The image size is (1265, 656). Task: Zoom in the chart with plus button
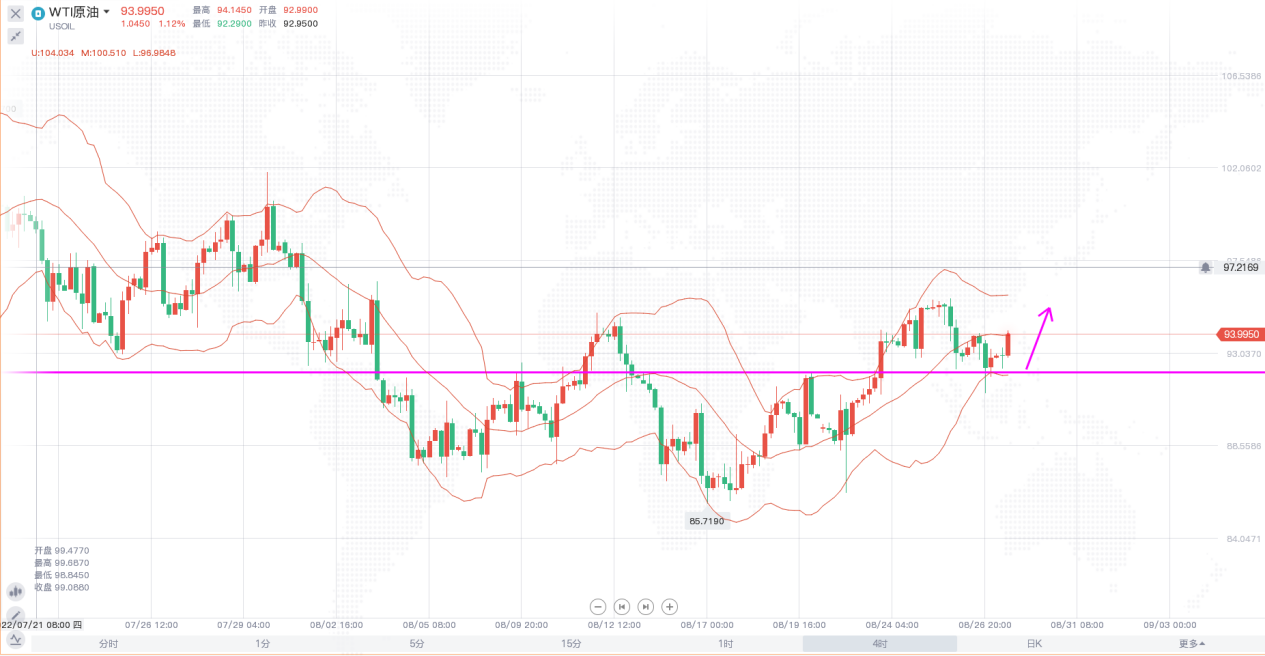click(x=670, y=606)
